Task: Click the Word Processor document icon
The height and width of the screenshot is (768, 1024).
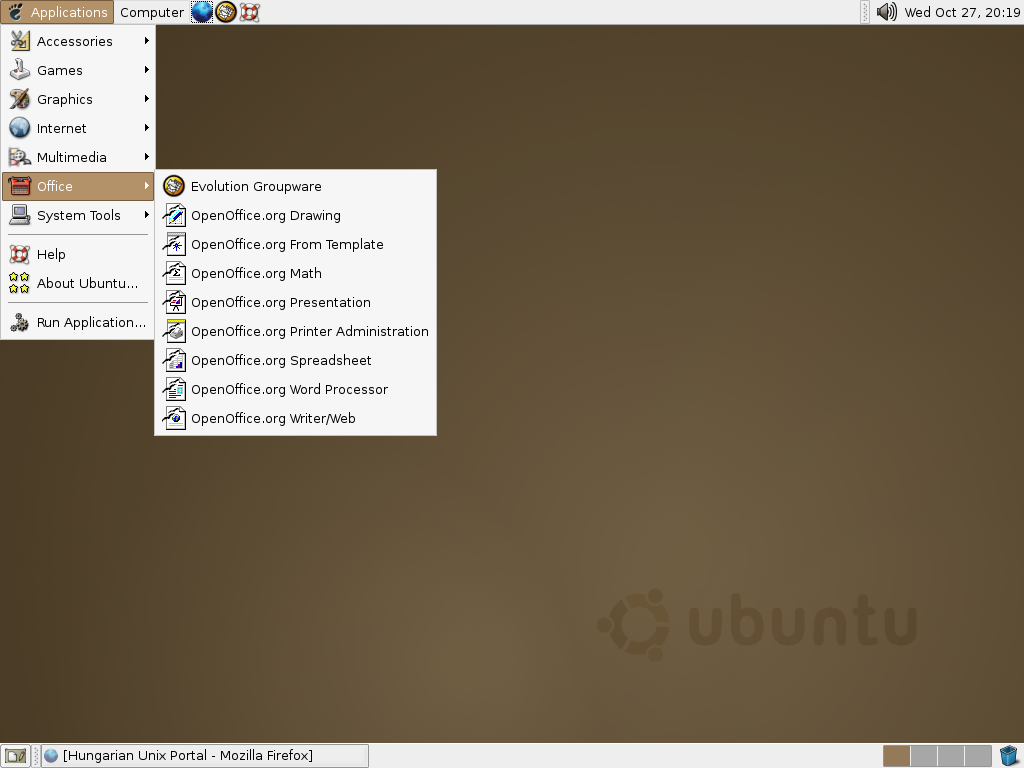Action: [174, 389]
